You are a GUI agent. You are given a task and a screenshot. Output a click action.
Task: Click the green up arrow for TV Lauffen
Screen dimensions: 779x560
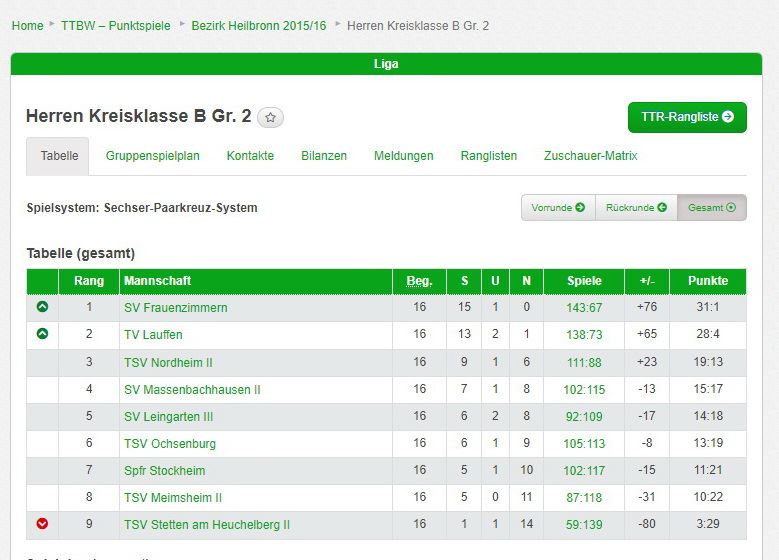(42, 334)
